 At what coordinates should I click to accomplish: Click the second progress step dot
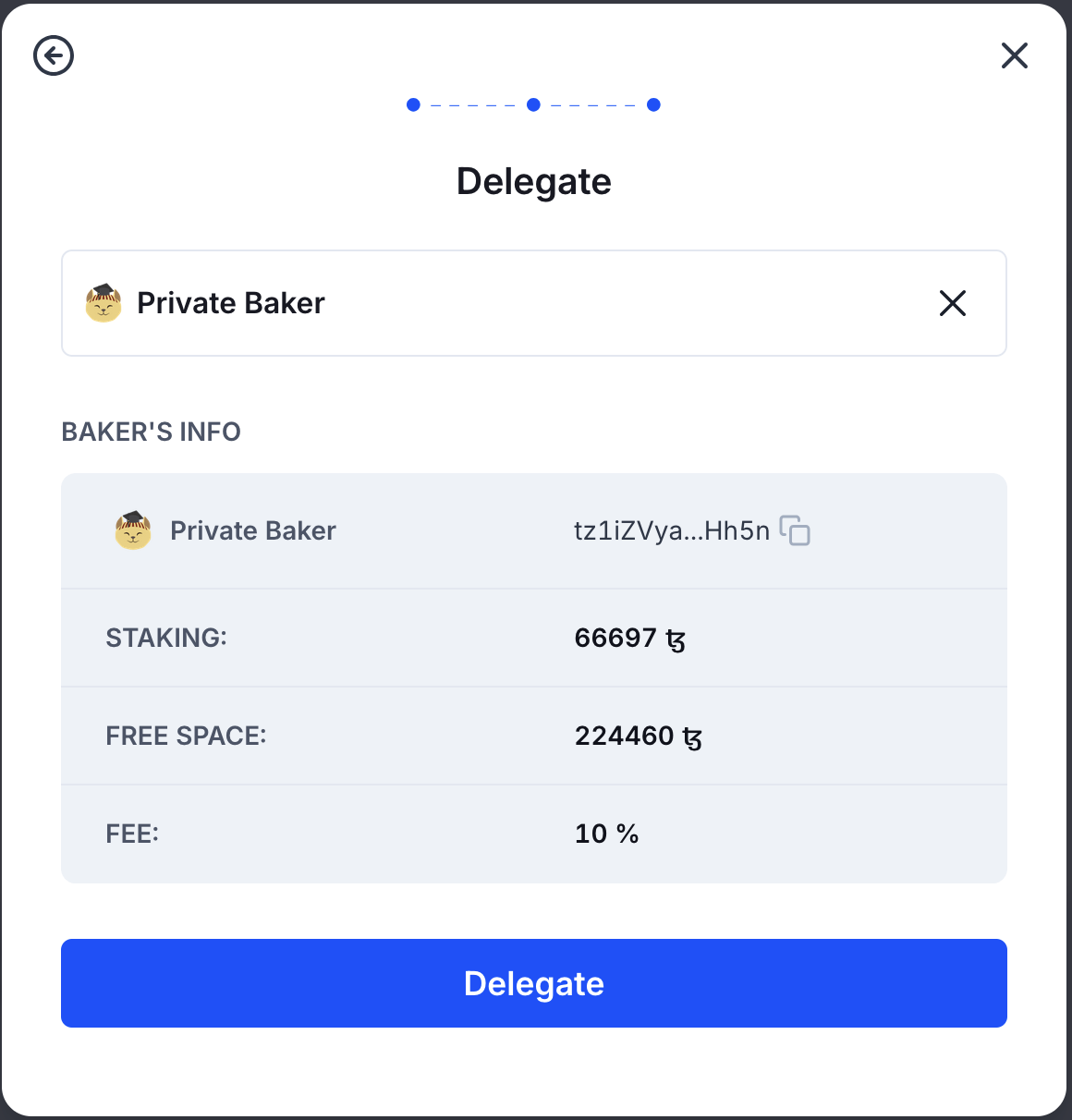click(533, 104)
